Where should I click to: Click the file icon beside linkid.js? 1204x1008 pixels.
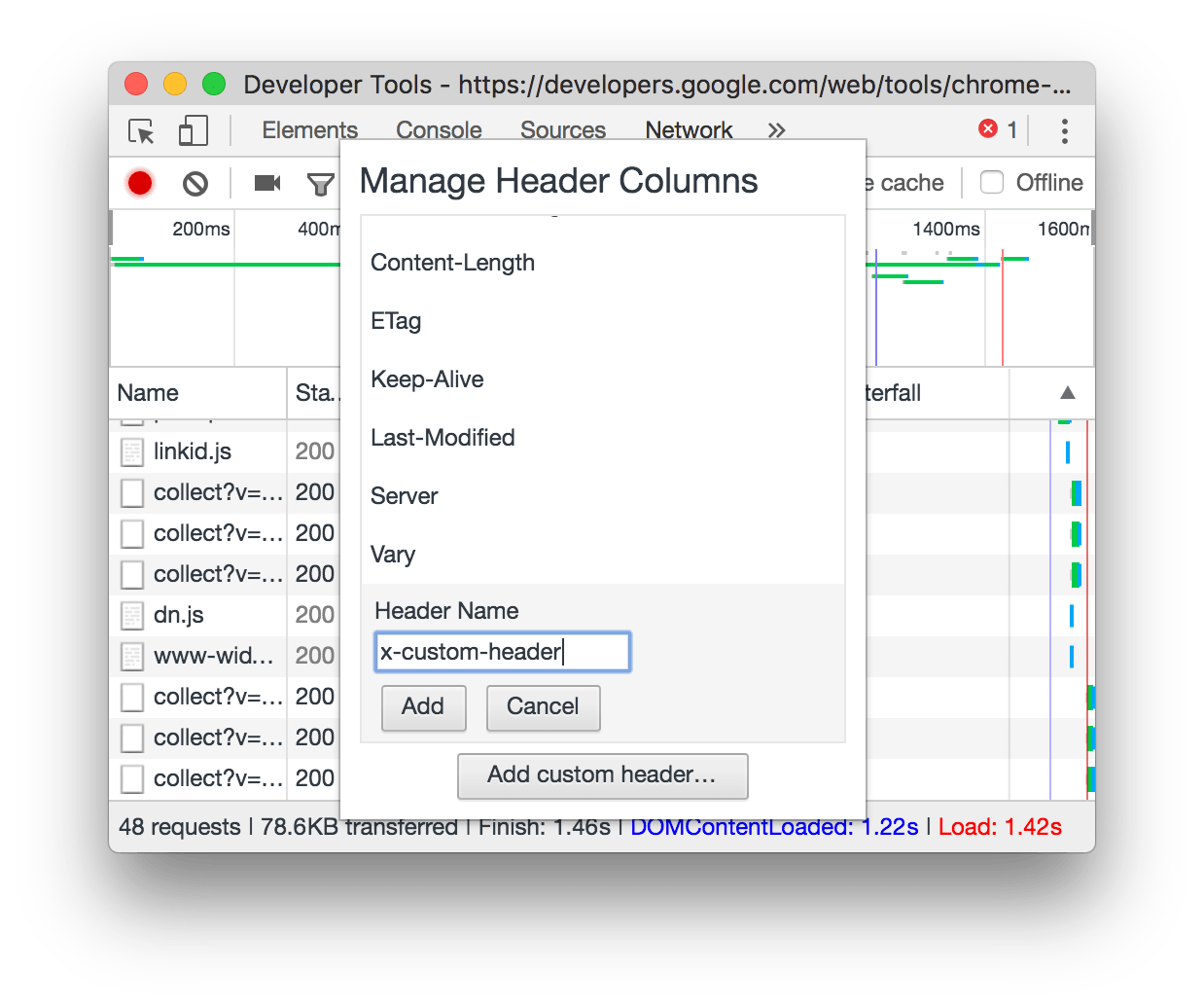click(131, 450)
